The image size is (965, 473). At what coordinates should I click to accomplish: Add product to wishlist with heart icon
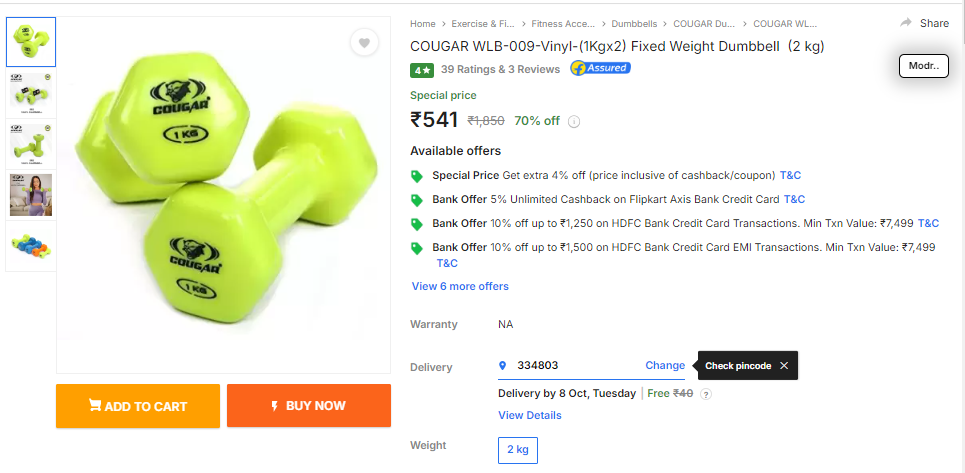coord(364,43)
